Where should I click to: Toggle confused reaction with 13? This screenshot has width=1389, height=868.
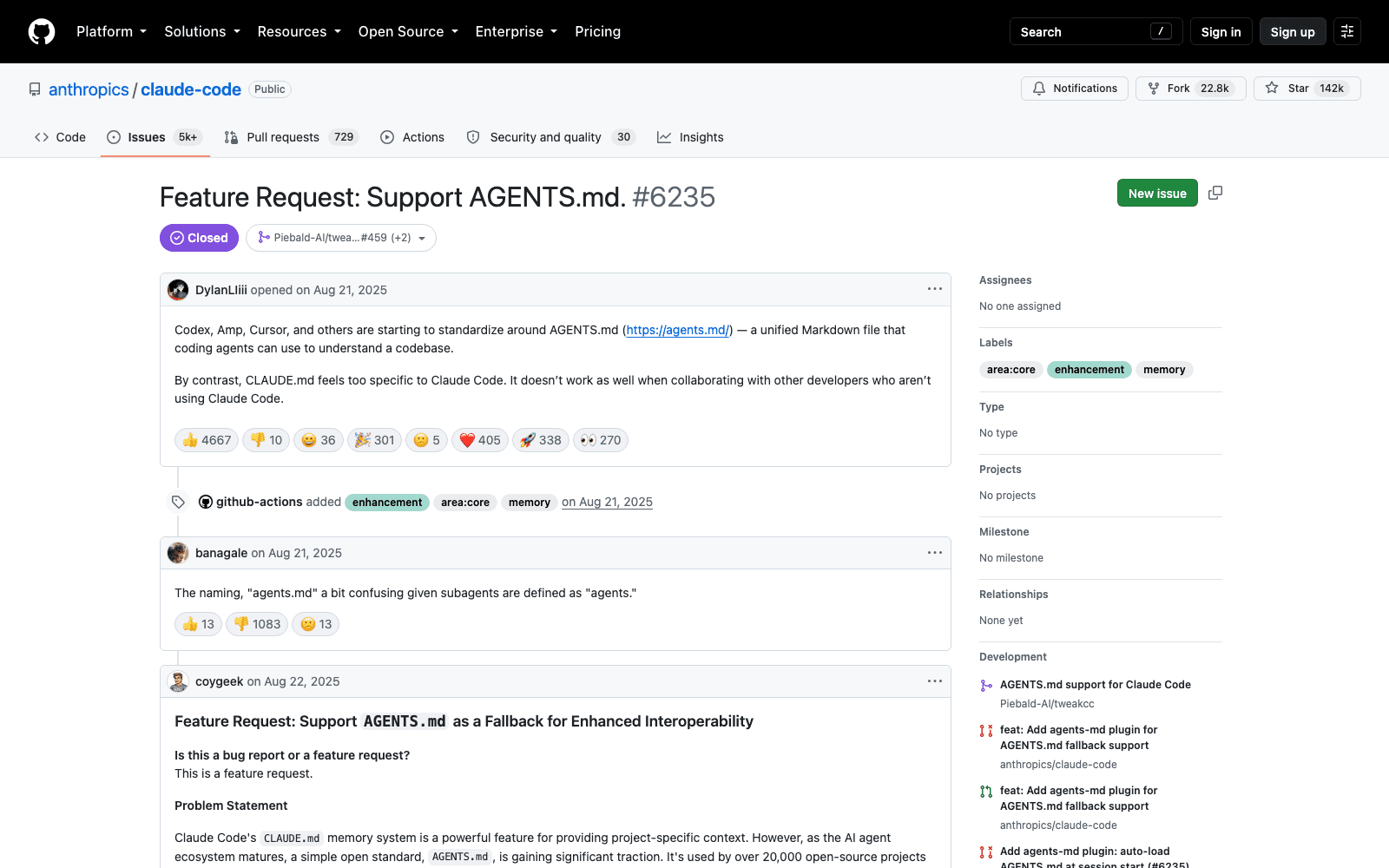pyautogui.click(x=316, y=624)
